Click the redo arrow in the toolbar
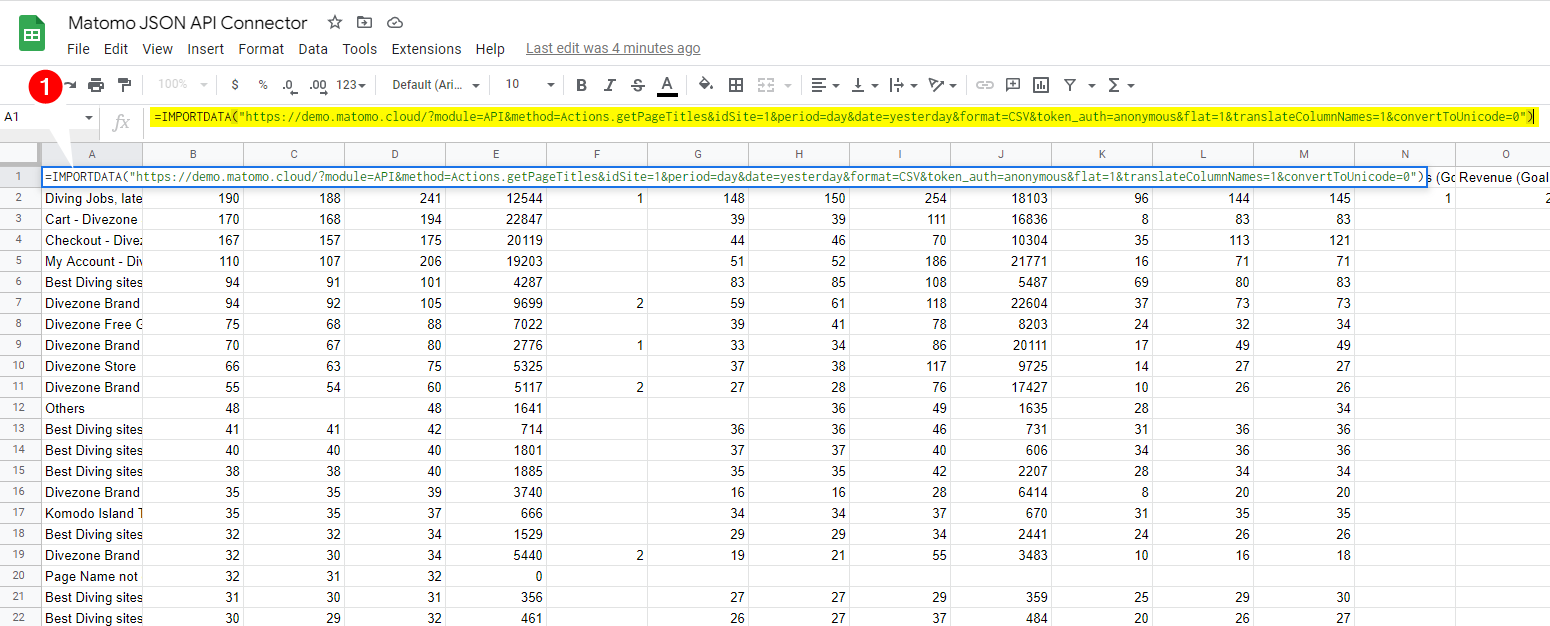Screen dimensions: 1550x626 (70, 85)
